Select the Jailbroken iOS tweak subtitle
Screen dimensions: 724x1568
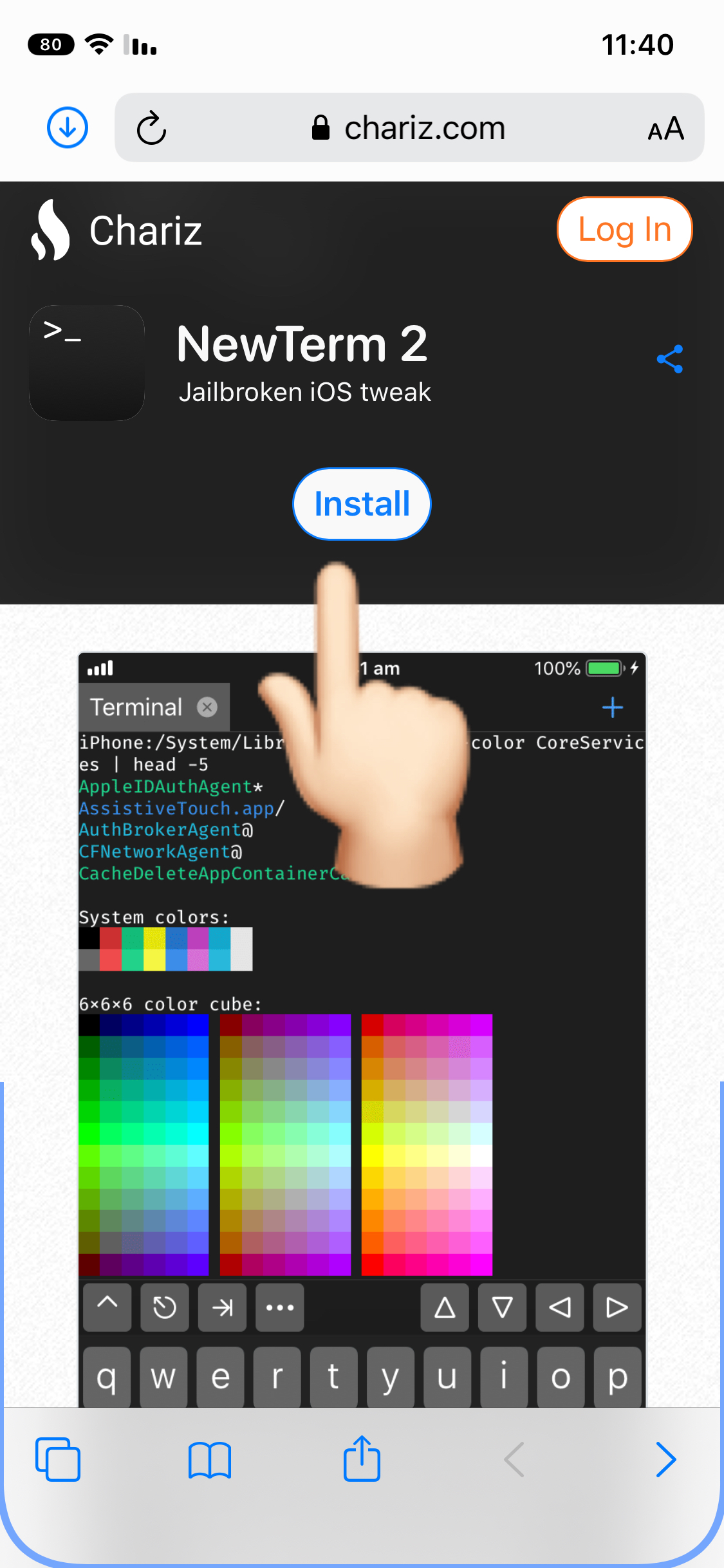pyautogui.click(x=304, y=392)
